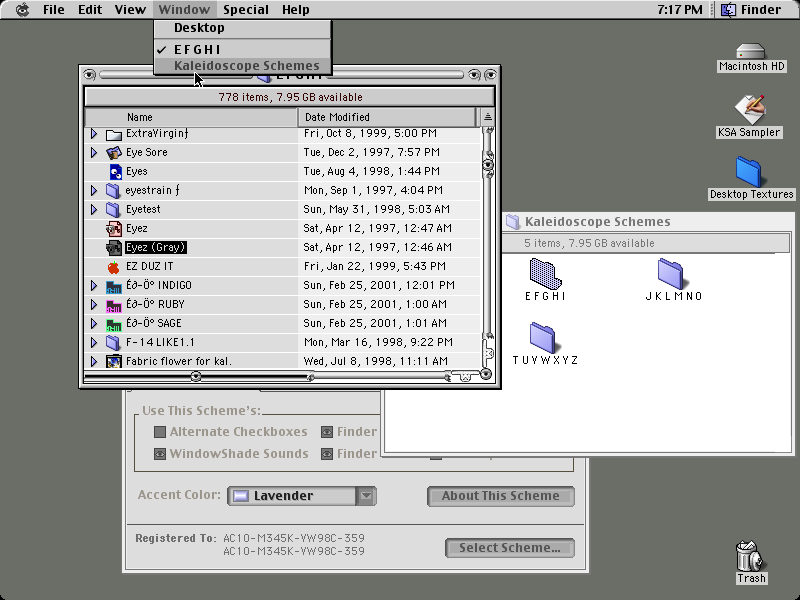Select the Desktop Textures folder icon

click(x=749, y=172)
